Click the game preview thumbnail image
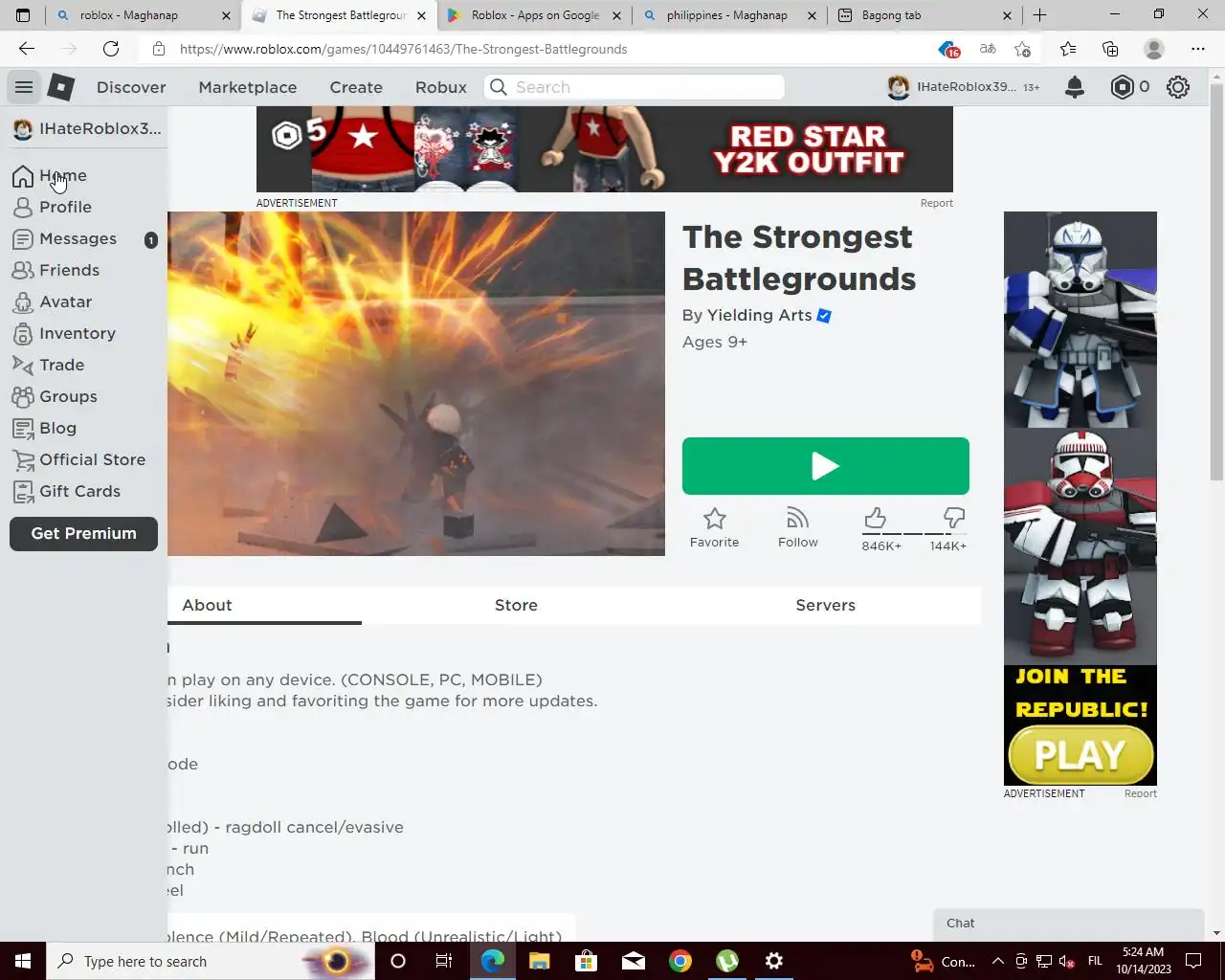Image resolution: width=1225 pixels, height=980 pixels. 416,384
